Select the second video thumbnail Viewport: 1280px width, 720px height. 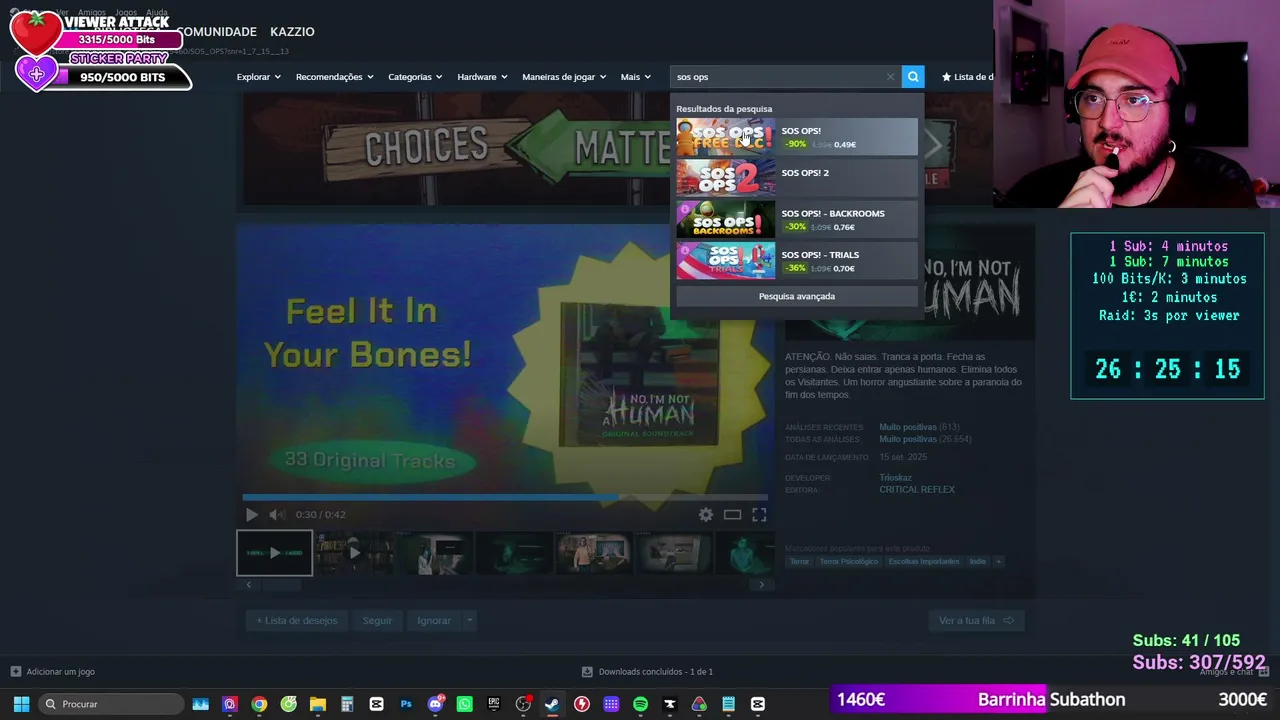point(353,553)
